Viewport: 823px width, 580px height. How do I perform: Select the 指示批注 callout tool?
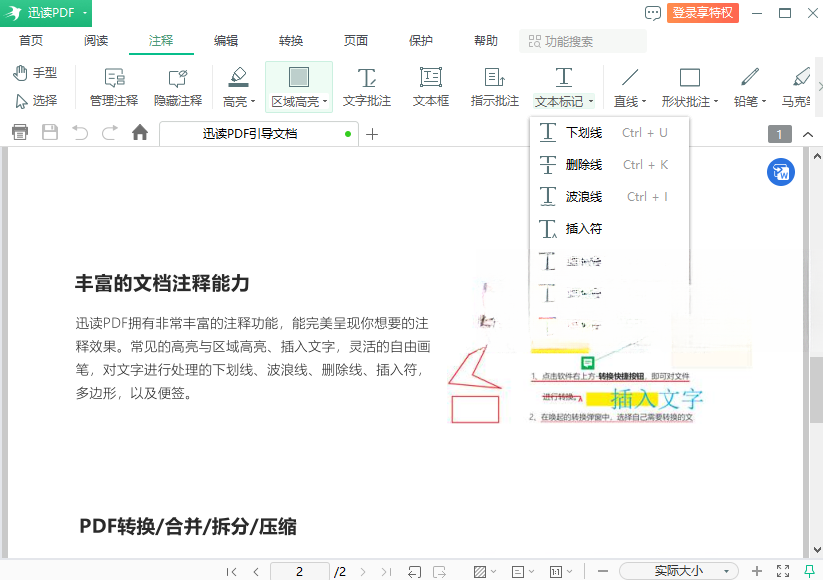(494, 87)
